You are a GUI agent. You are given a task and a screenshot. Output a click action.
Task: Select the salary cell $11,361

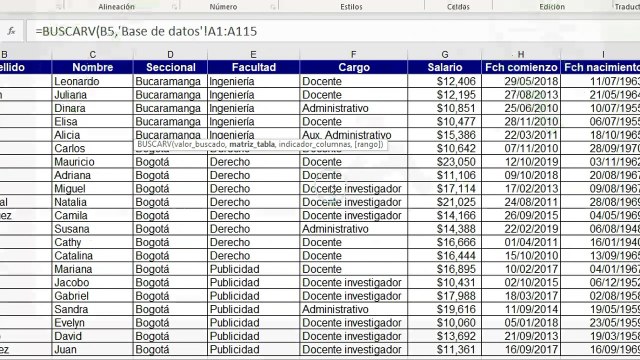pos(444,349)
